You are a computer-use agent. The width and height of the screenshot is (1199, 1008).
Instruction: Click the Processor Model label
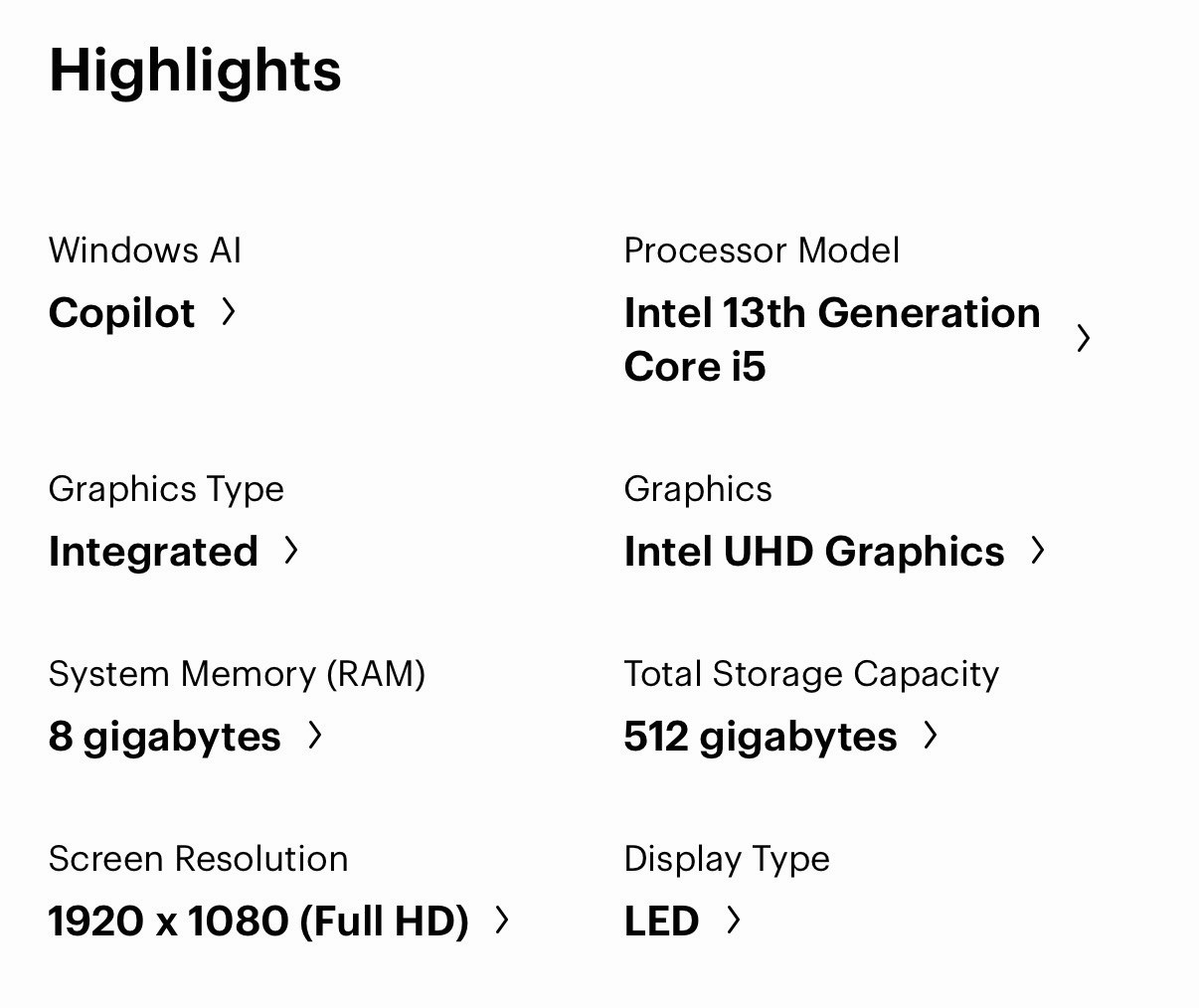(x=762, y=251)
